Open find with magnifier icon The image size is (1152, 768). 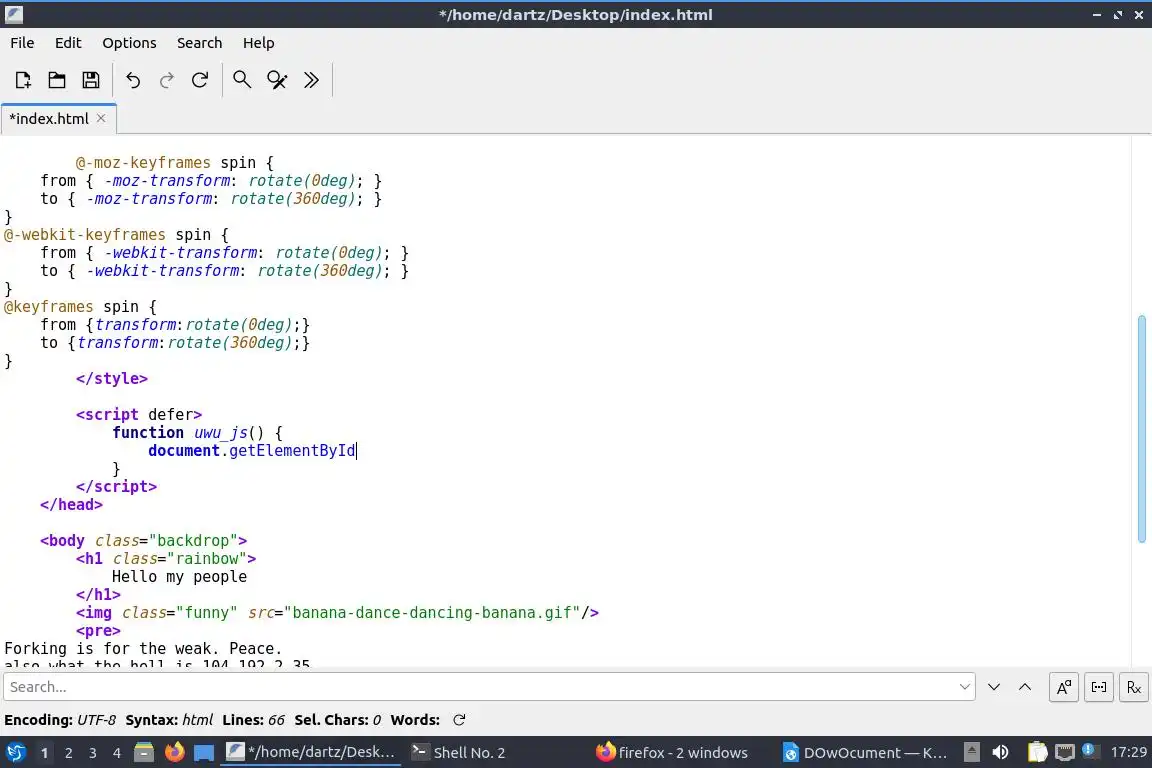point(242,79)
